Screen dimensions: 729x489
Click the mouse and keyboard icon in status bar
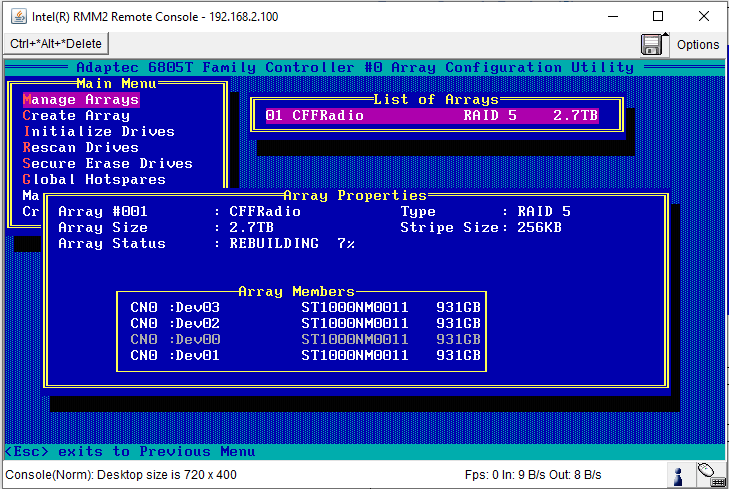pos(711,475)
